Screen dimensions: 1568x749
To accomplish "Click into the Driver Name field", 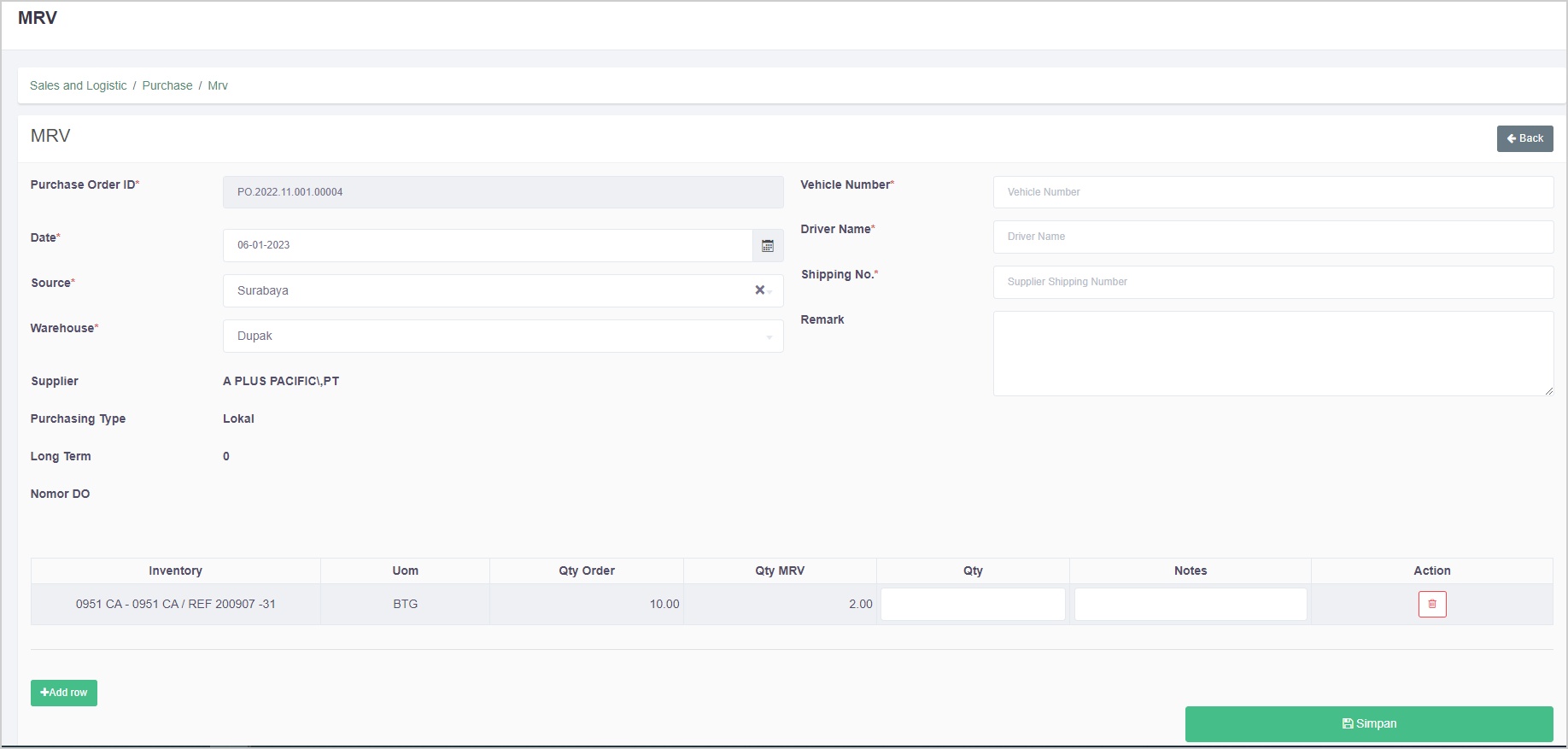I will pos(1273,237).
